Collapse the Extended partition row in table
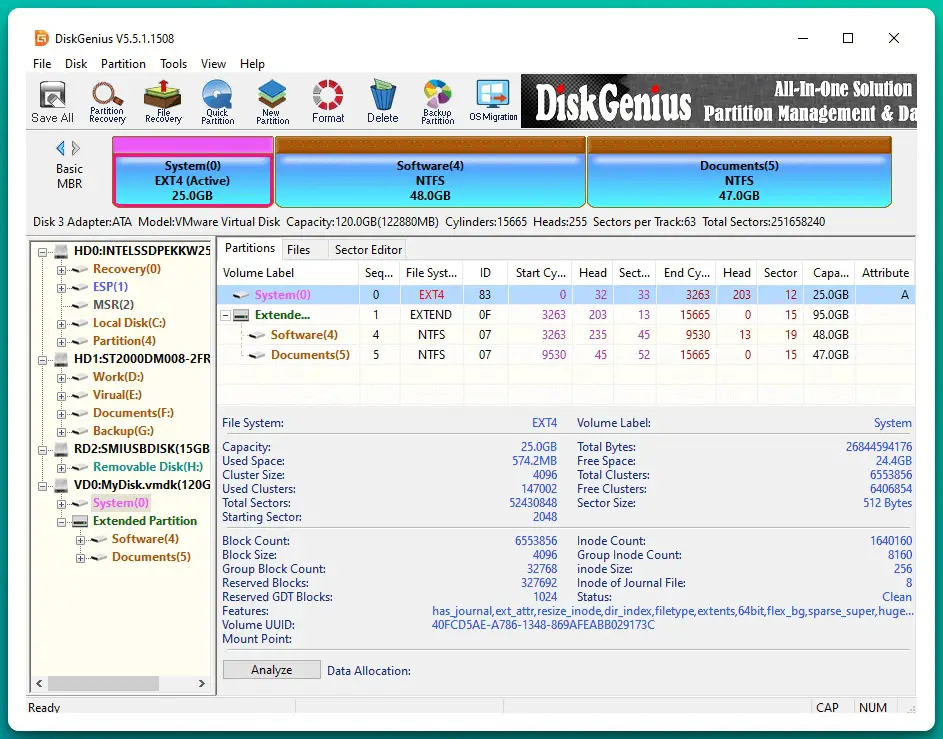The image size is (943, 739). click(x=224, y=314)
